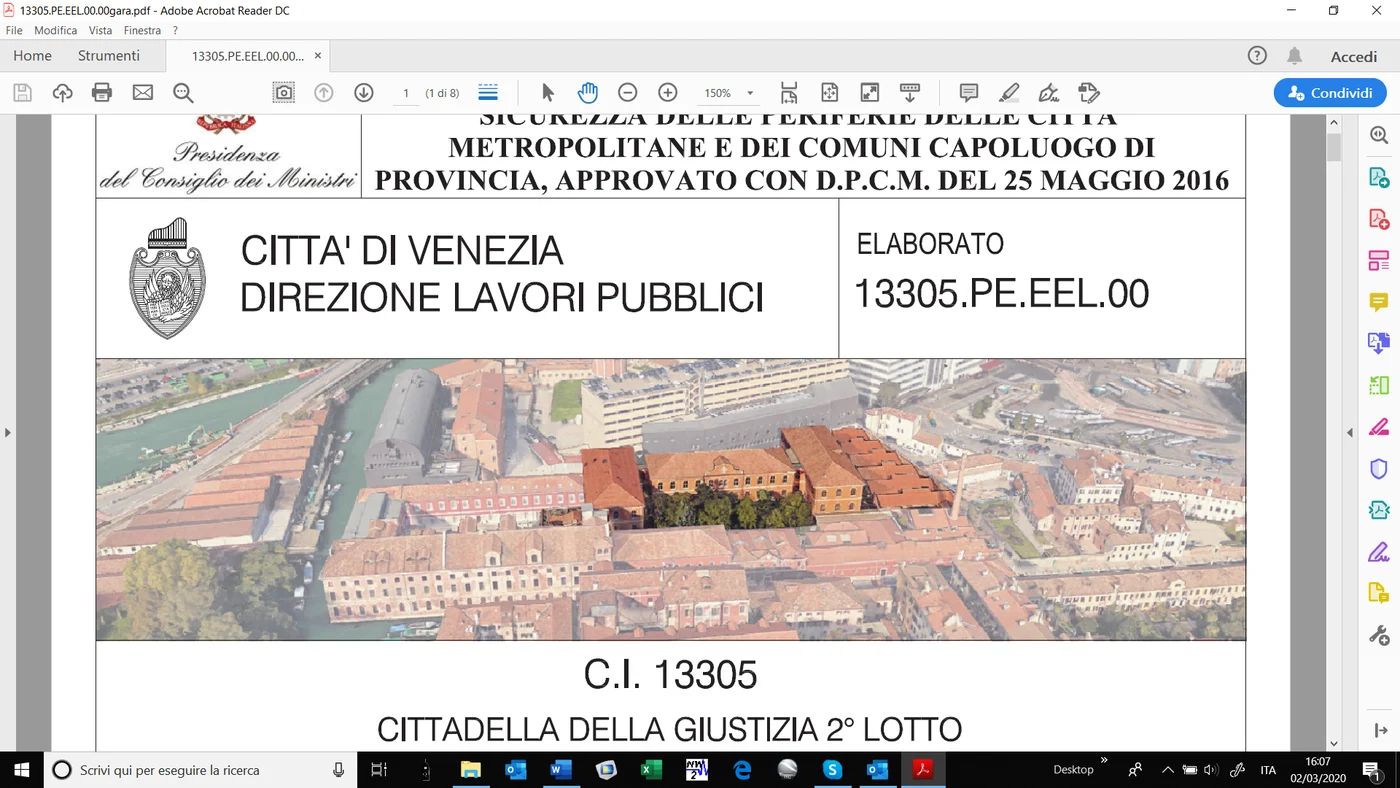
Task: Open the File menu
Action: point(14,31)
